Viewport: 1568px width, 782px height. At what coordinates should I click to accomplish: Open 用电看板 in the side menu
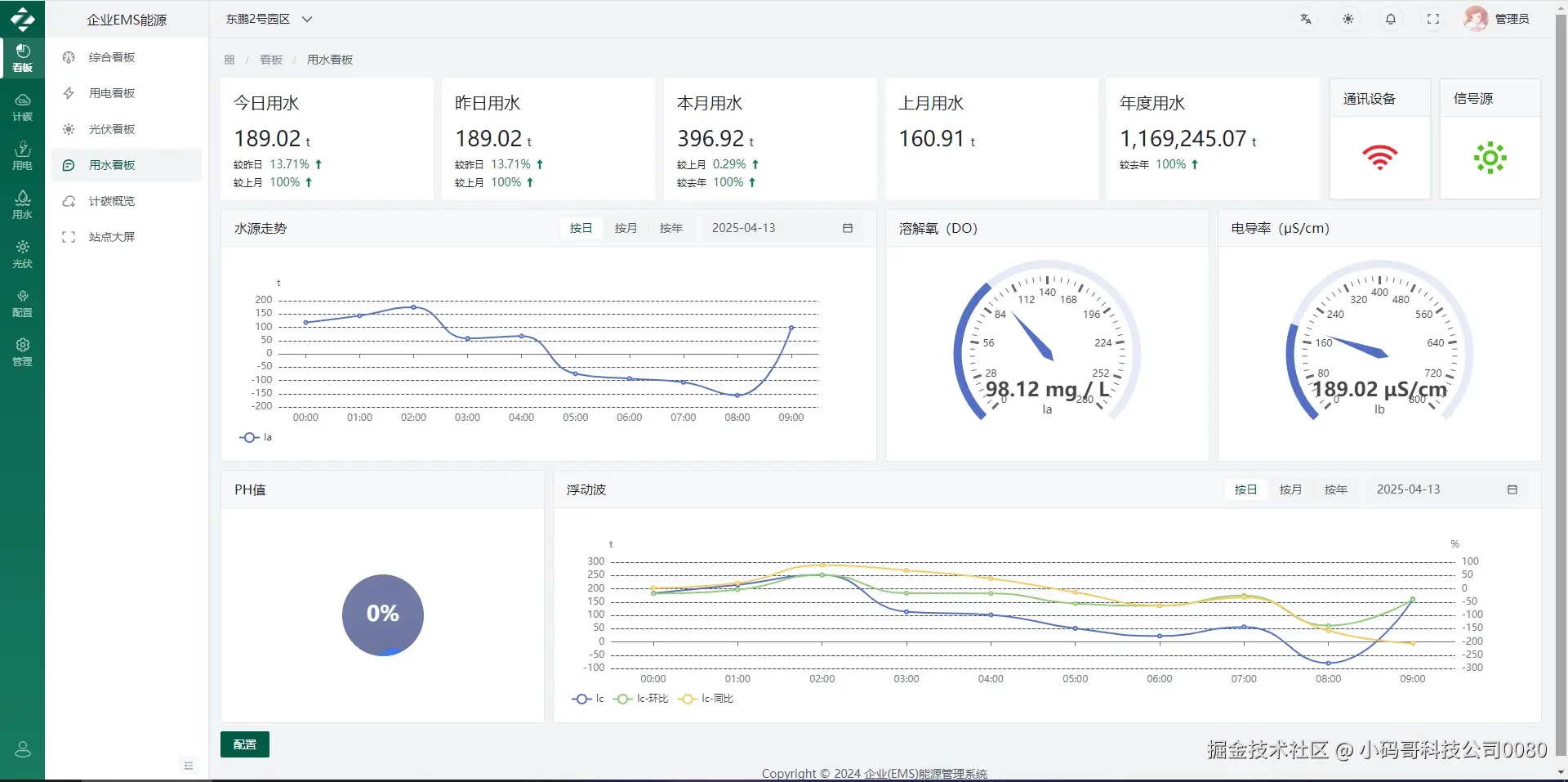(127, 93)
